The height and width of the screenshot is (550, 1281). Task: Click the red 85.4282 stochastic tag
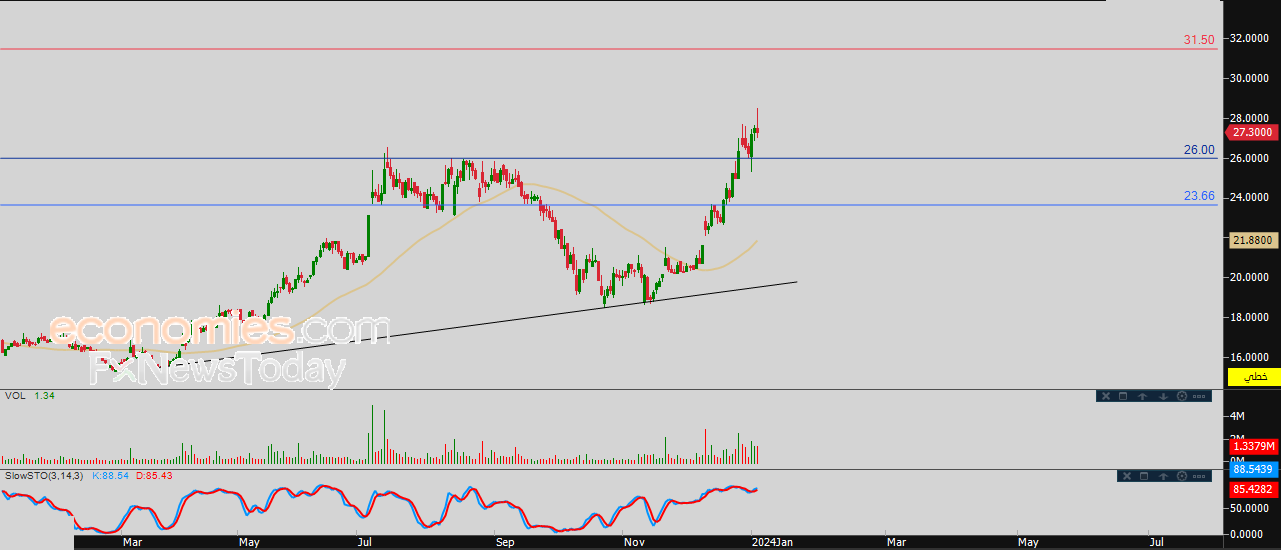click(1253, 490)
